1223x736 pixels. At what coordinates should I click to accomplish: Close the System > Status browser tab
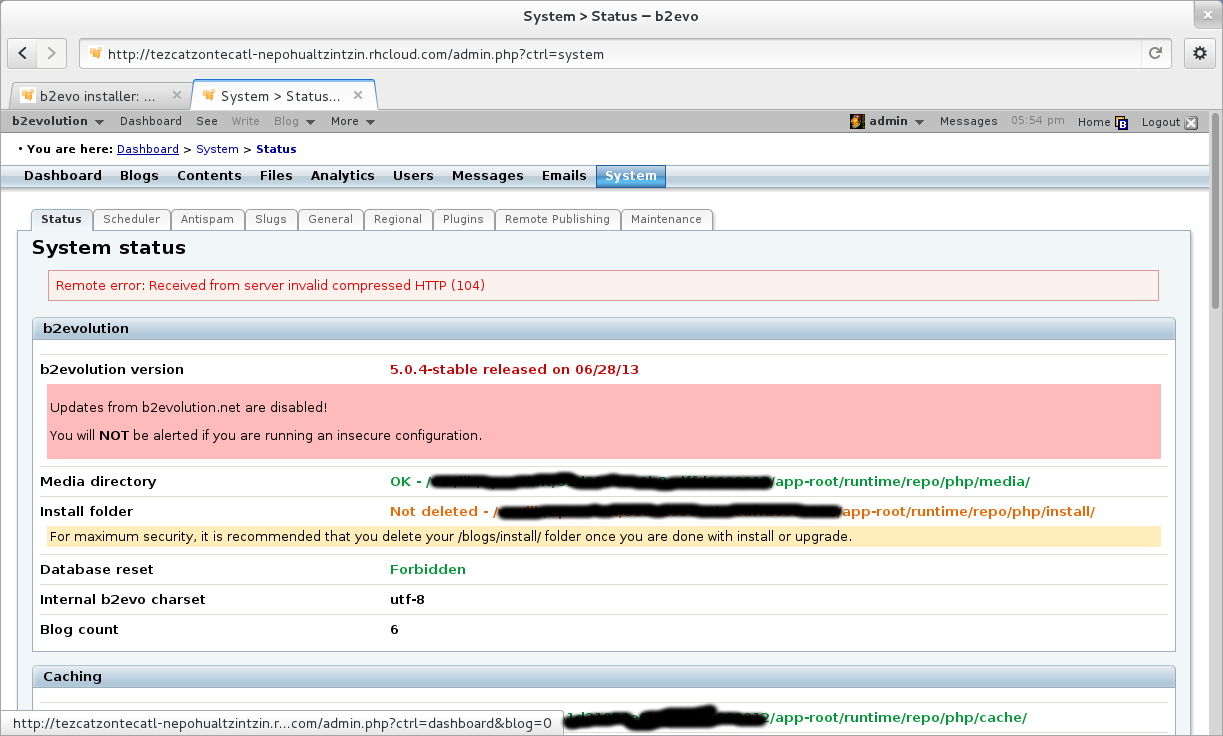click(359, 96)
